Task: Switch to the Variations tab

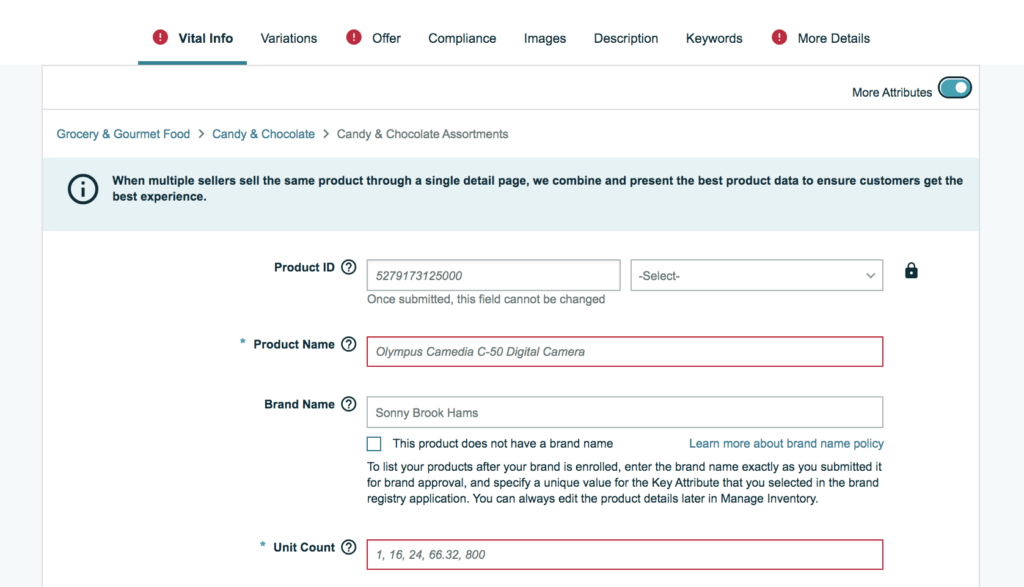Action: pos(289,38)
